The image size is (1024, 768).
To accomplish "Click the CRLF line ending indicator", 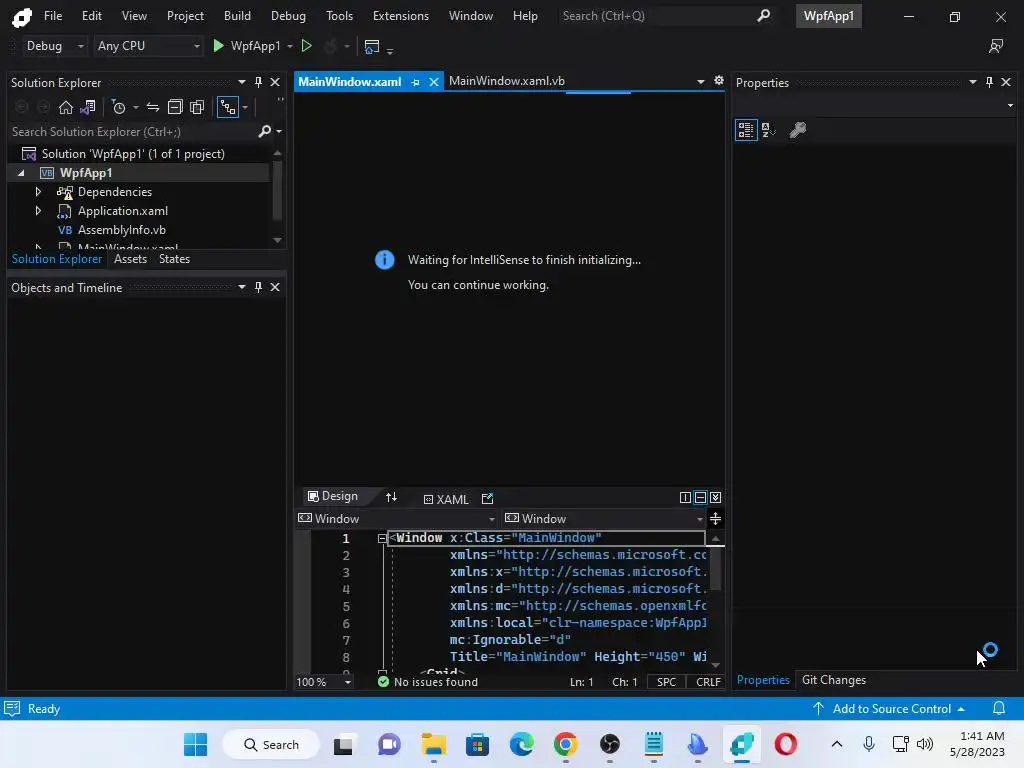I will coord(708,682).
